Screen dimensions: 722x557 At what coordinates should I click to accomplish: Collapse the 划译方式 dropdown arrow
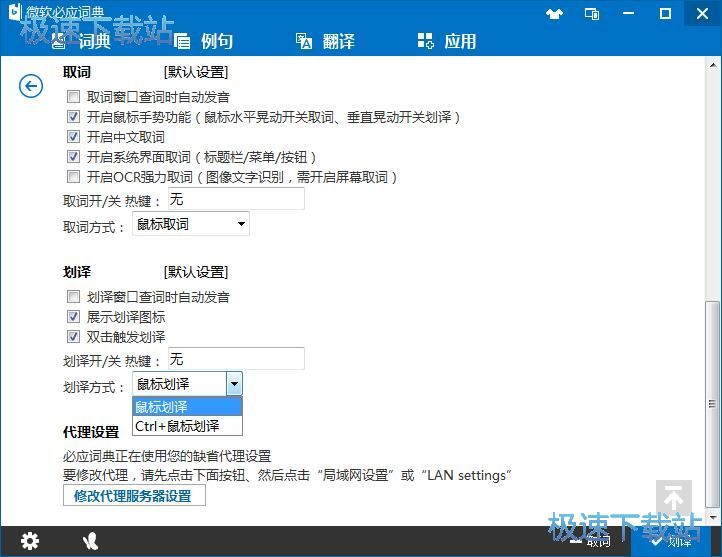[234, 383]
